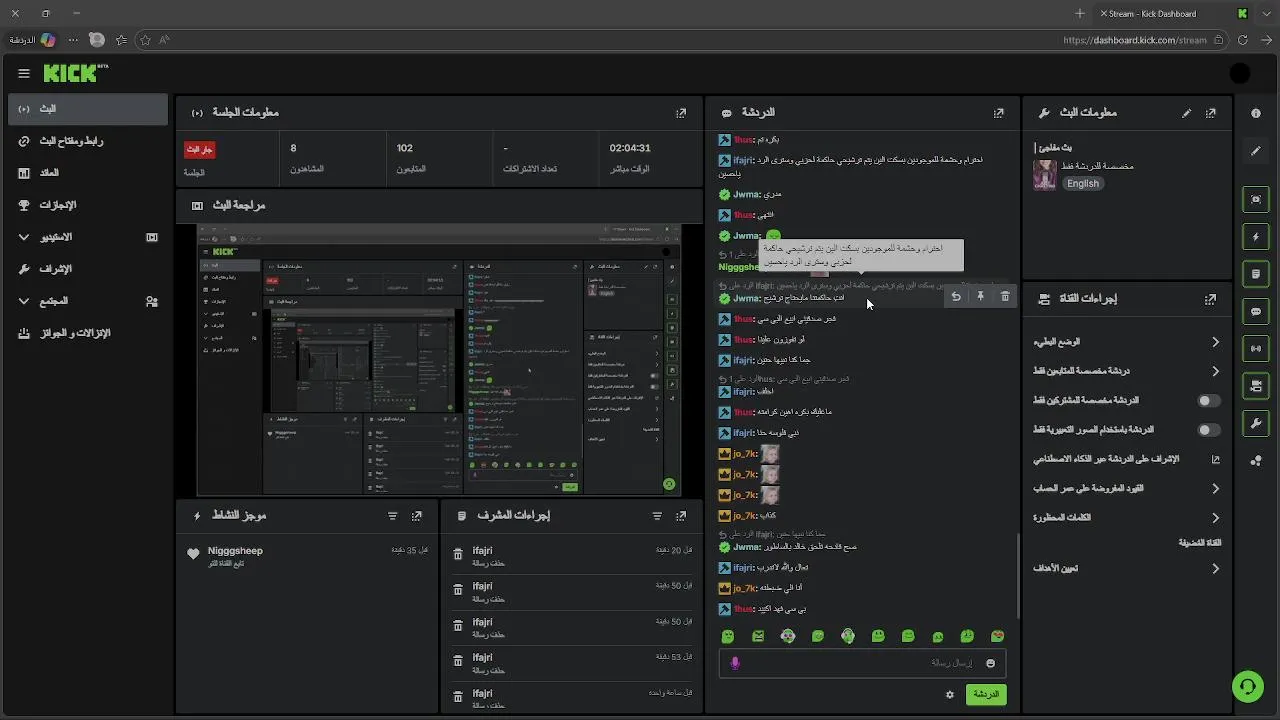1280x720 pixels.
Task: Delete the hovered chat message with the trash icon
Action: tap(1005, 296)
